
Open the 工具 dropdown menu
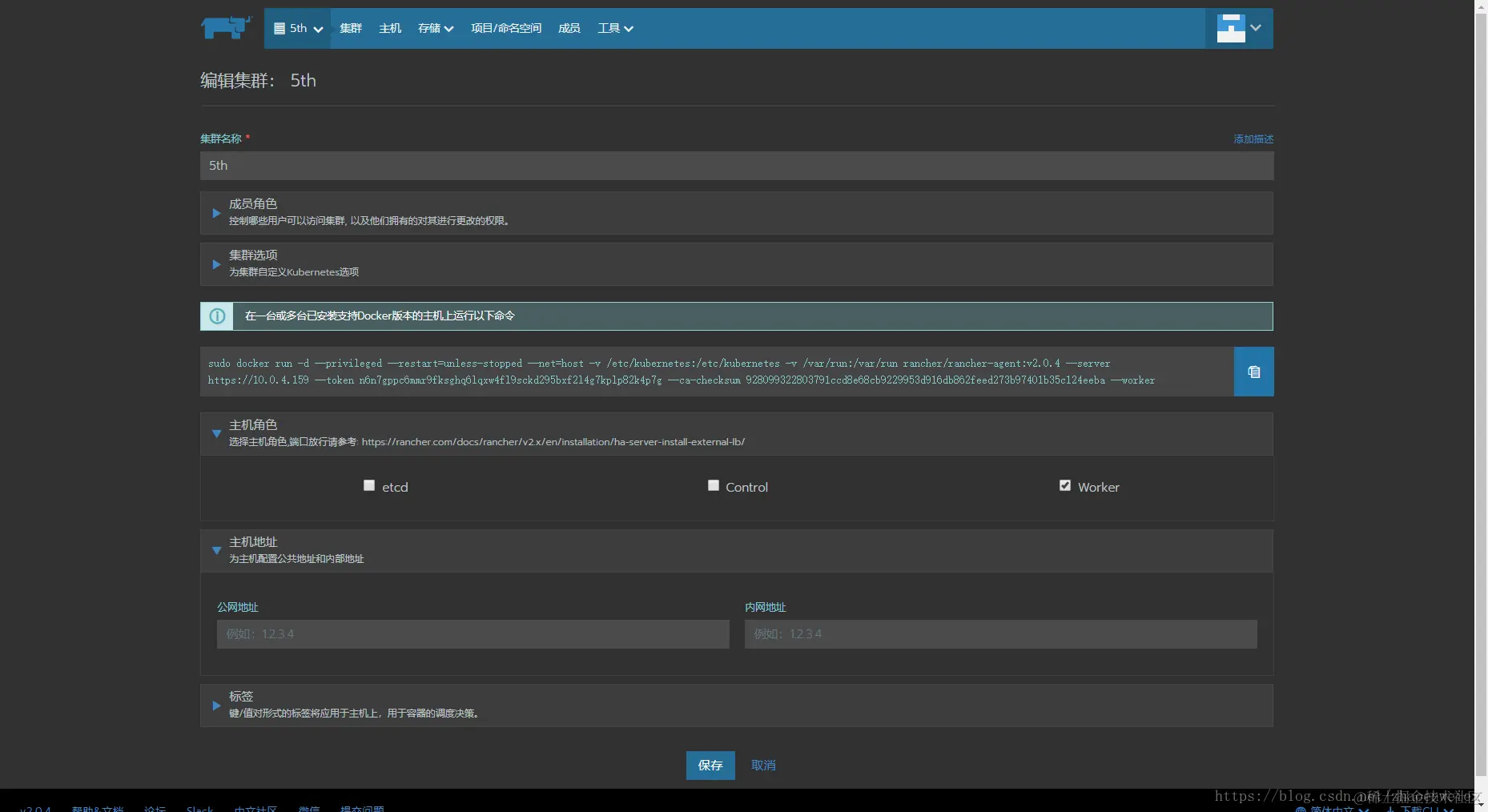click(615, 28)
